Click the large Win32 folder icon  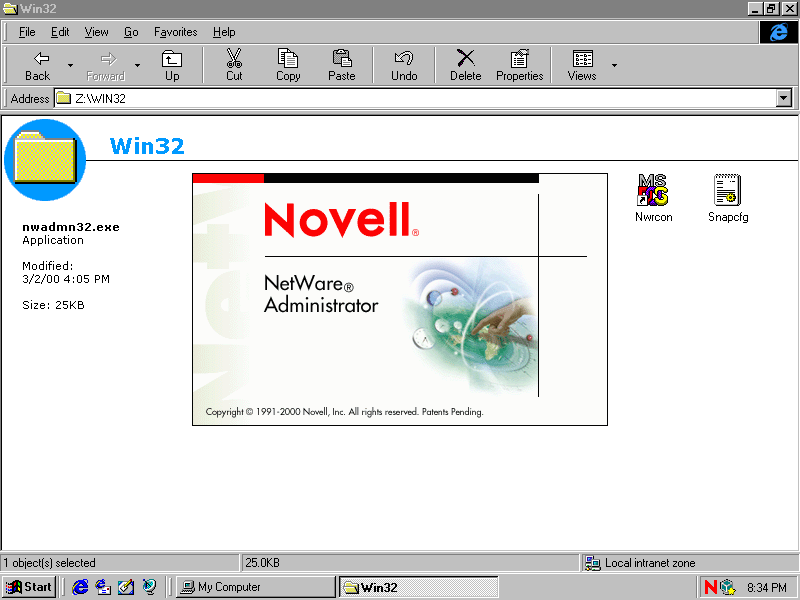45,159
